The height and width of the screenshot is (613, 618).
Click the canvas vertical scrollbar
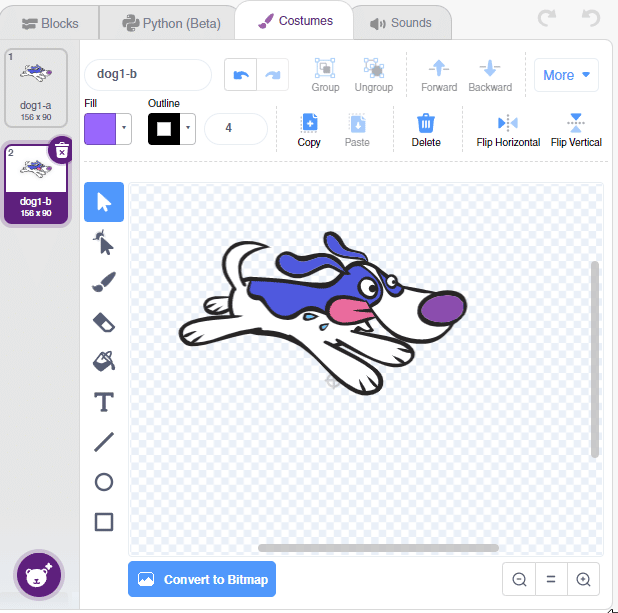click(x=595, y=359)
